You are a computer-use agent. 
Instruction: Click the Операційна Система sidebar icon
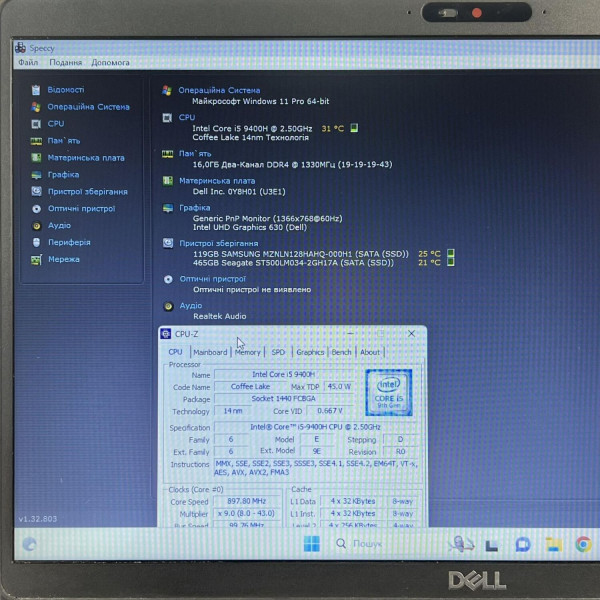click(36, 107)
